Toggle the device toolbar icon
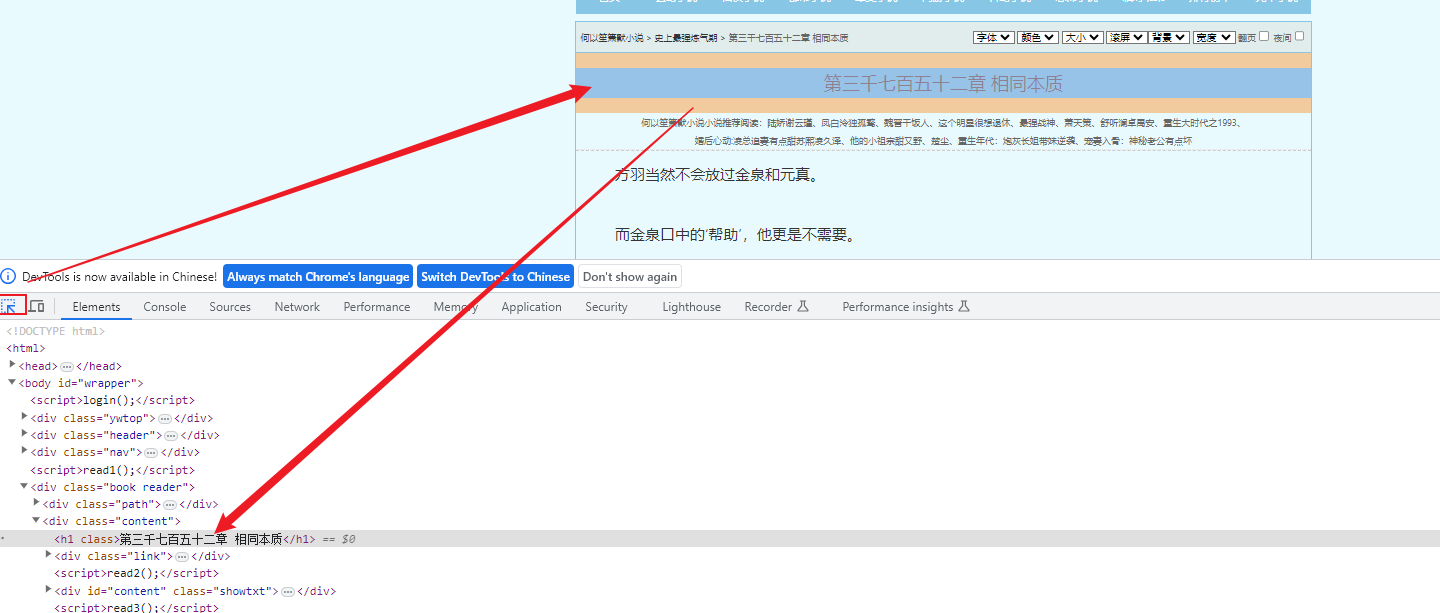 tap(36, 305)
